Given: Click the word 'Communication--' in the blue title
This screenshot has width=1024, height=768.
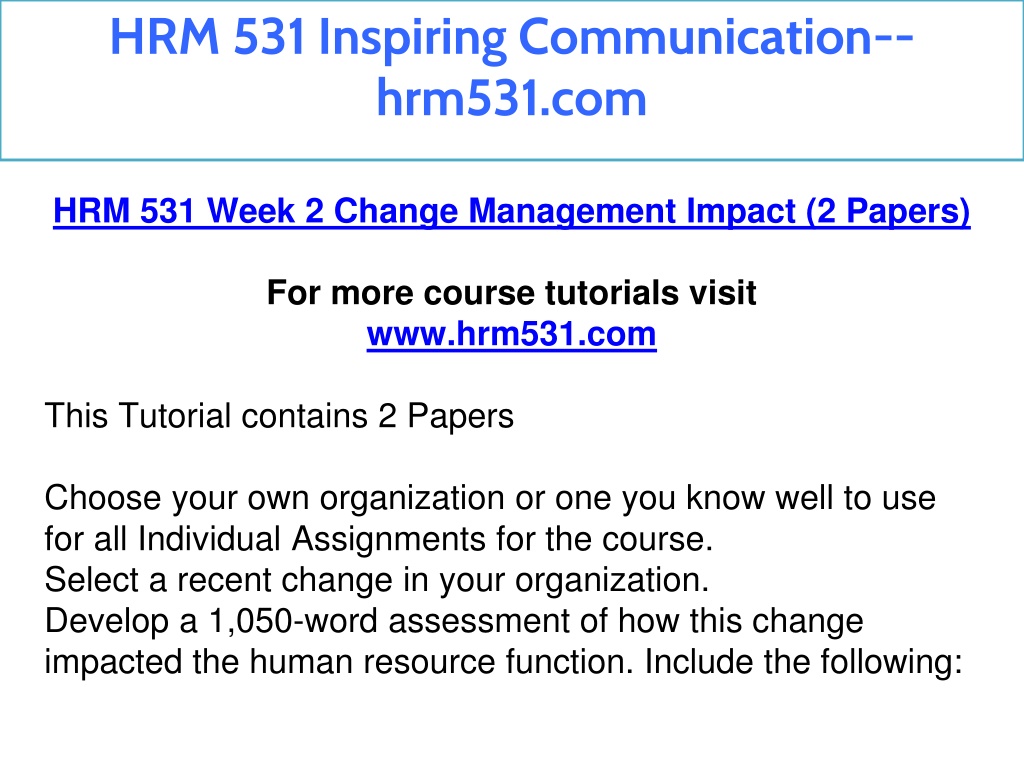Looking at the screenshot, I should click(716, 37).
